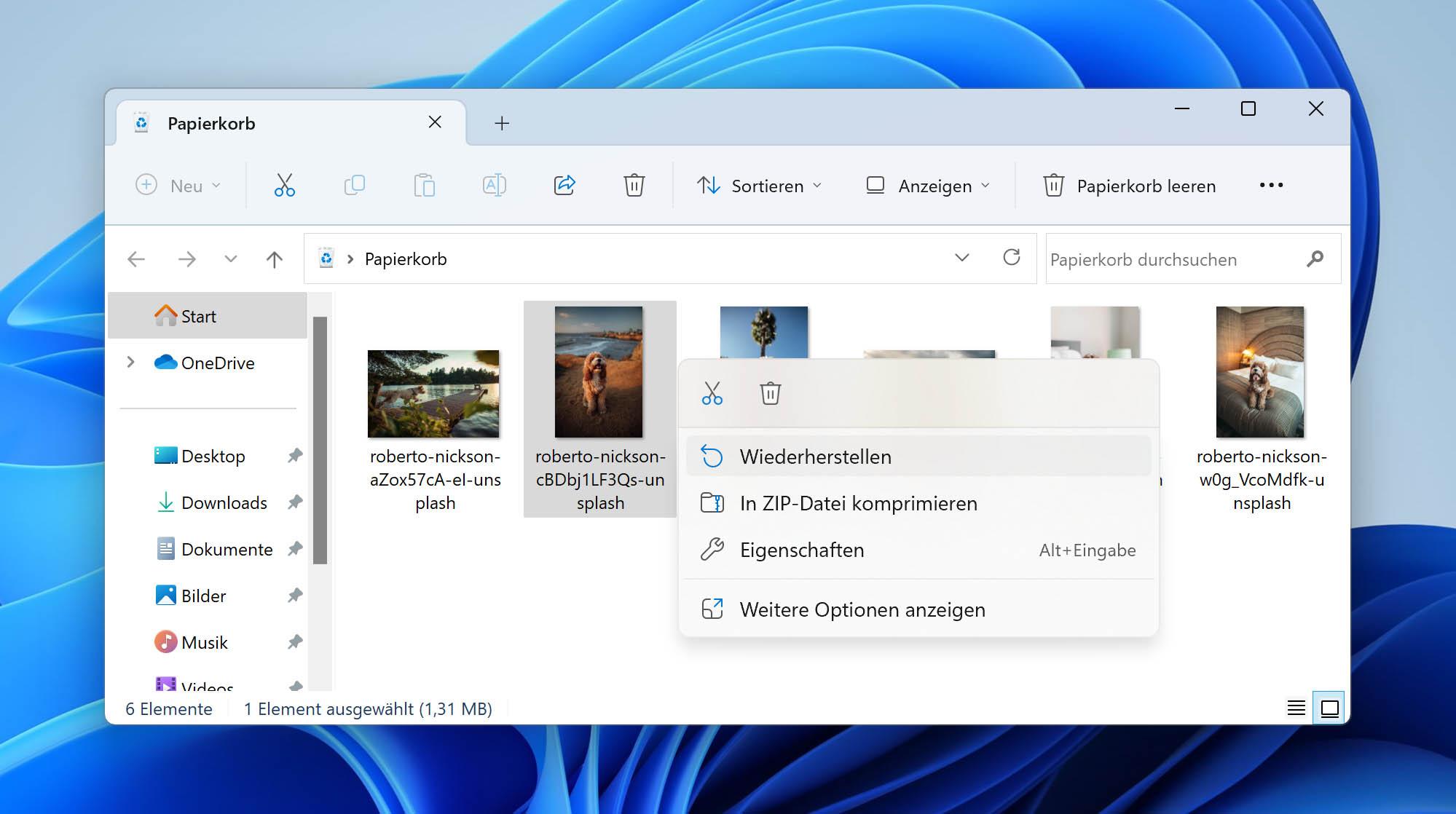Expand the address bar history chevron

pos(962,258)
